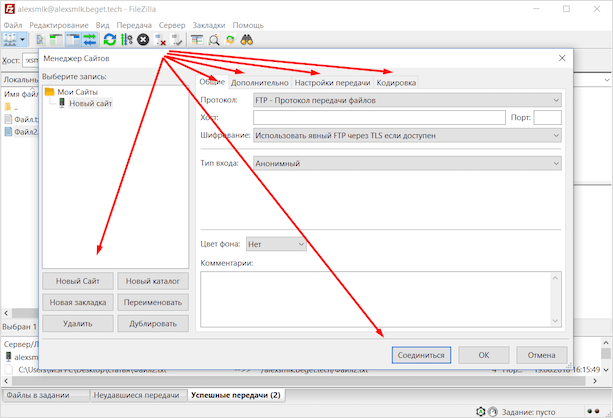The height and width of the screenshot is (418, 613).
Task: Reconnect to last server with checkmark icon
Action: click(x=177, y=40)
